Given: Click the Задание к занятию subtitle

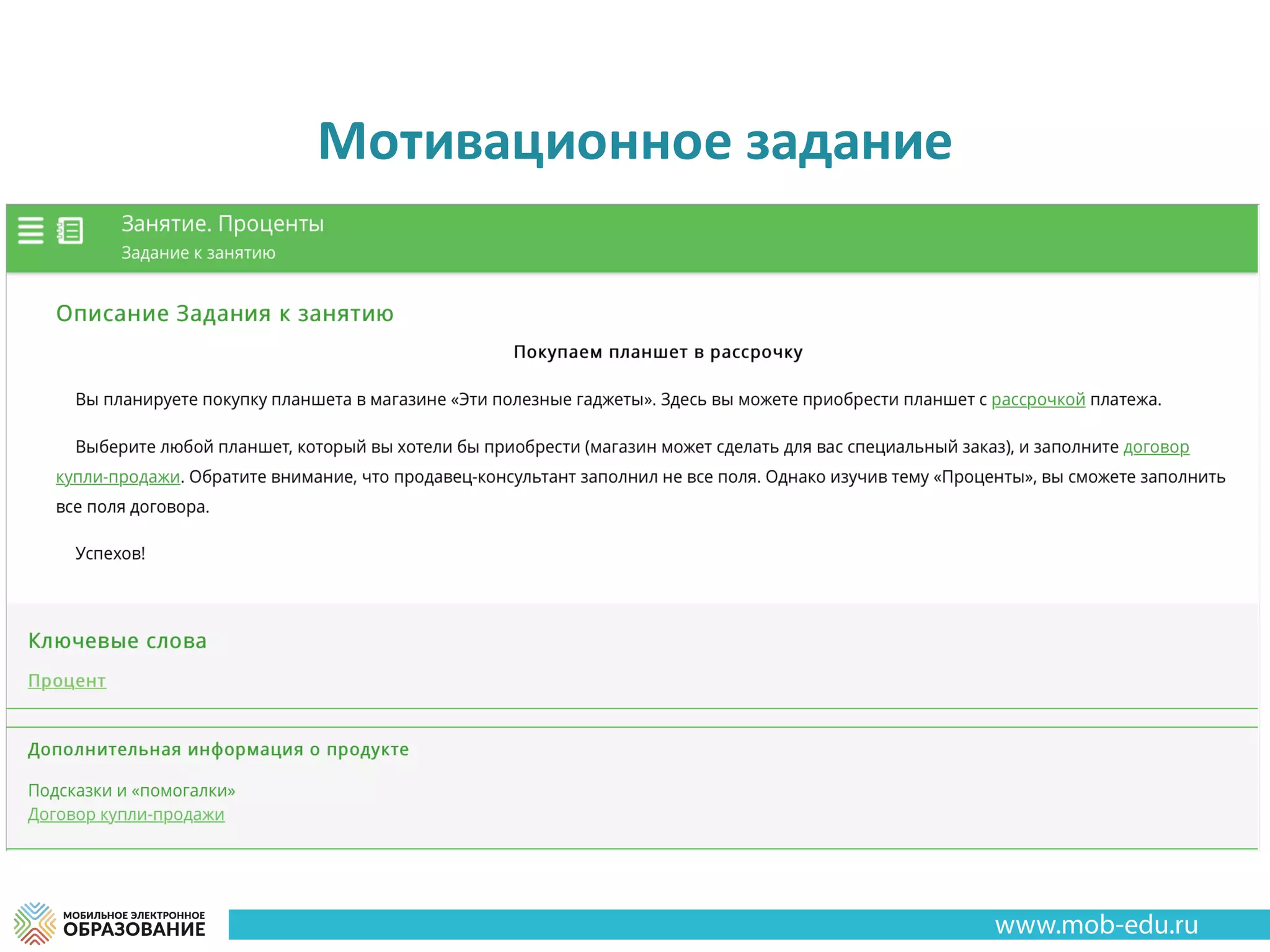Looking at the screenshot, I should click(x=198, y=253).
